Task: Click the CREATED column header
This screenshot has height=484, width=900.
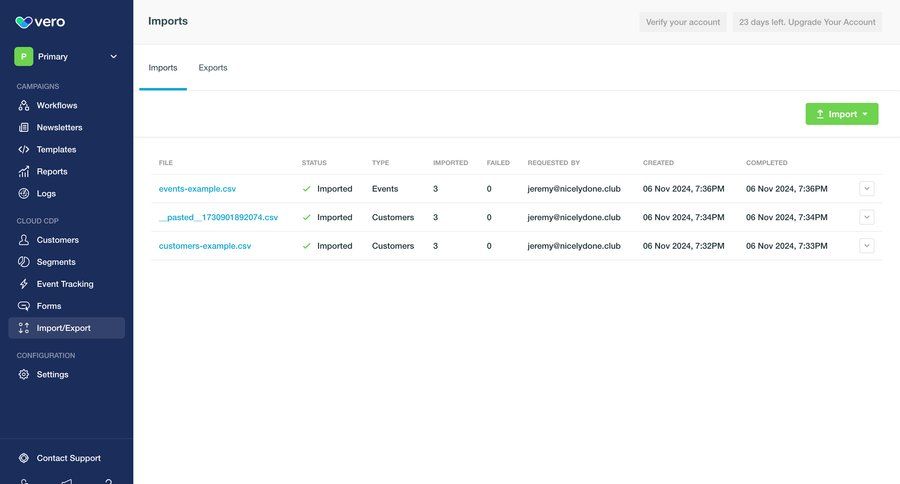Action: pos(658,163)
